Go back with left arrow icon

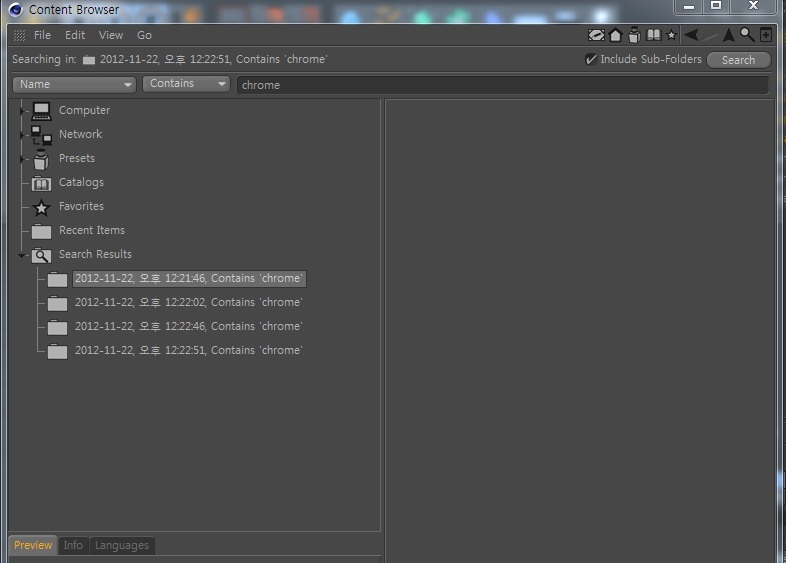pos(691,35)
